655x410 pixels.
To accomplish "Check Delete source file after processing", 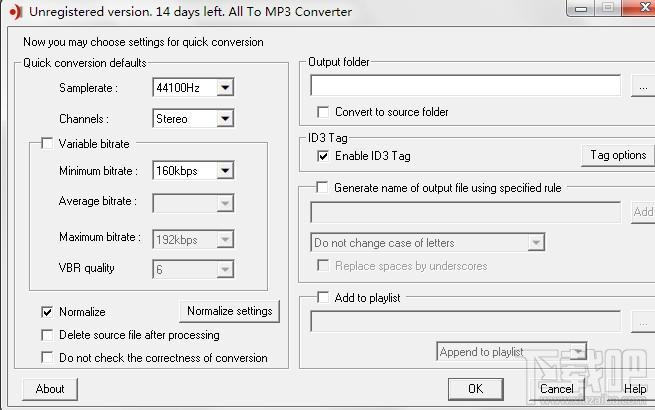I will [x=47, y=335].
